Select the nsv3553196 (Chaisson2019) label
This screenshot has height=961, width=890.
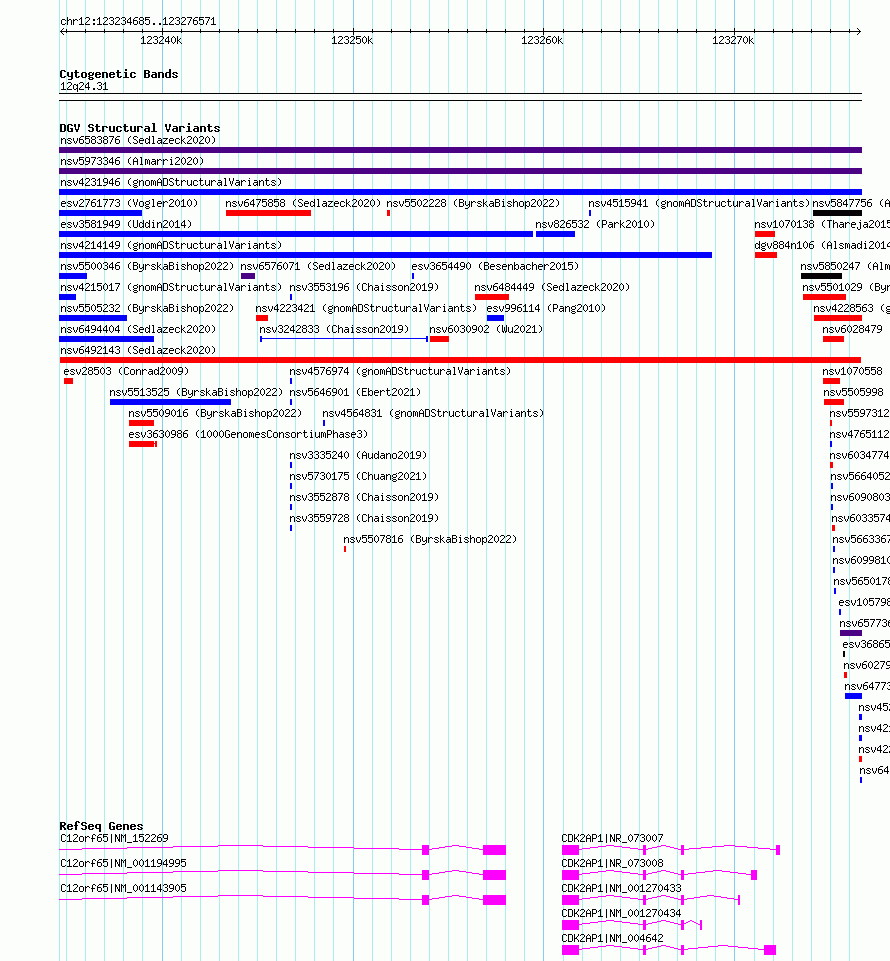tap(364, 287)
